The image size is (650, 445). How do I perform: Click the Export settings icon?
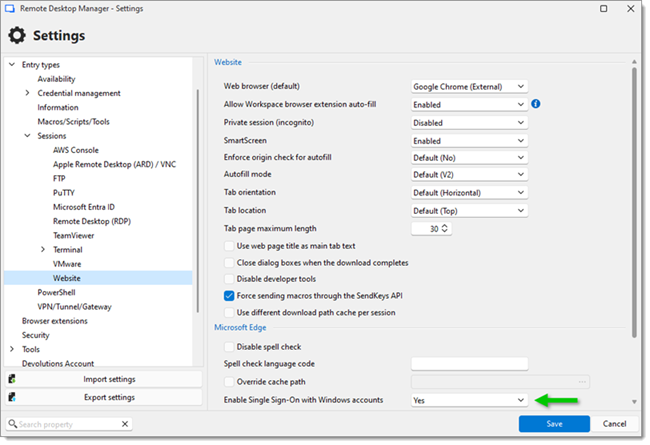12,397
